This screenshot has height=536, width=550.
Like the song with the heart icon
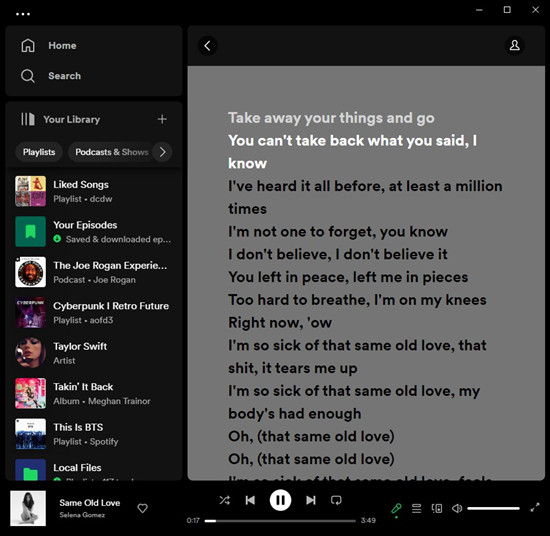pyautogui.click(x=142, y=508)
